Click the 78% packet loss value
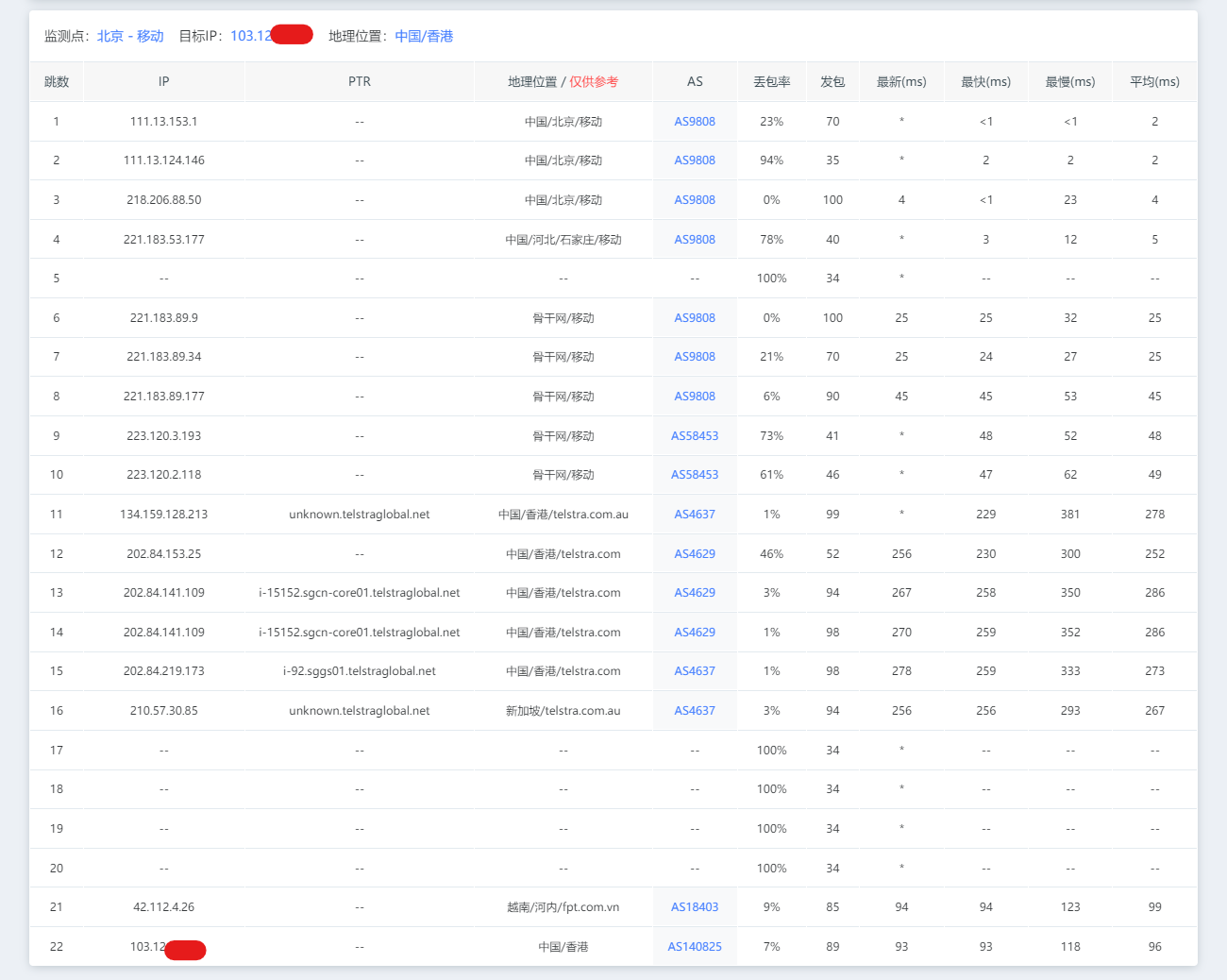The width and height of the screenshot is (1227, 980). 772,240
